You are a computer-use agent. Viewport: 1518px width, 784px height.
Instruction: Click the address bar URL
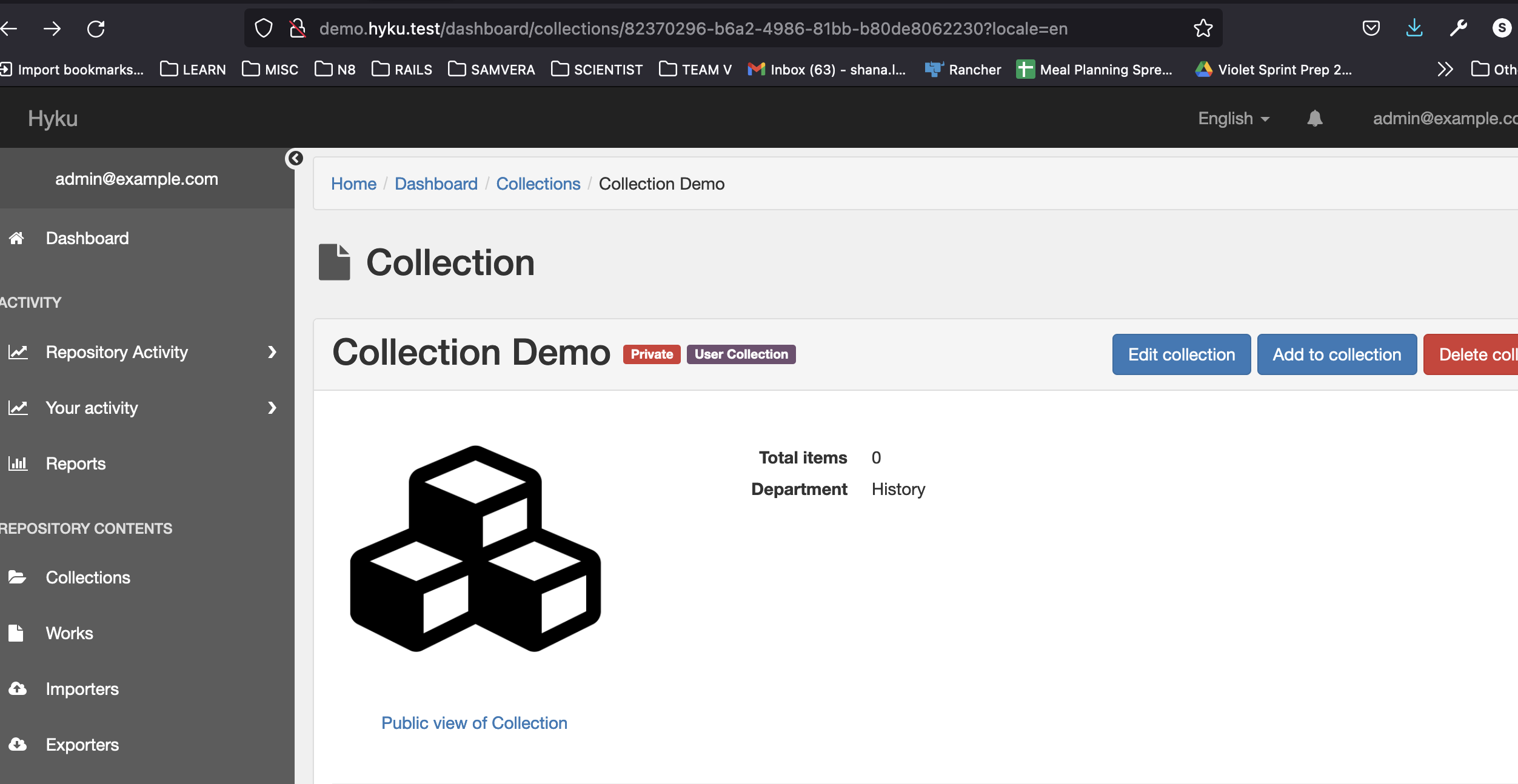(x=694, y=28)
